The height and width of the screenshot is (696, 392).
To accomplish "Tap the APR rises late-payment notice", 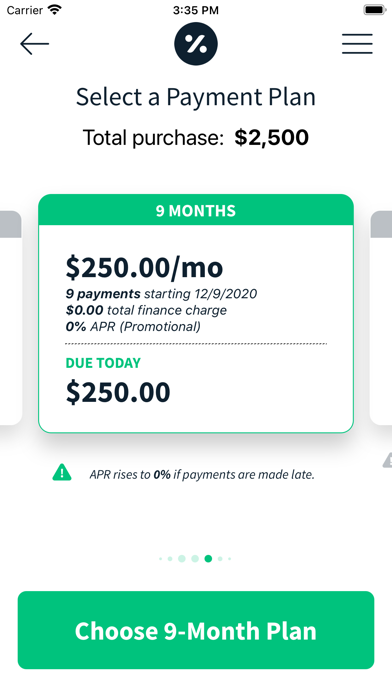I will tap(202, 475).
